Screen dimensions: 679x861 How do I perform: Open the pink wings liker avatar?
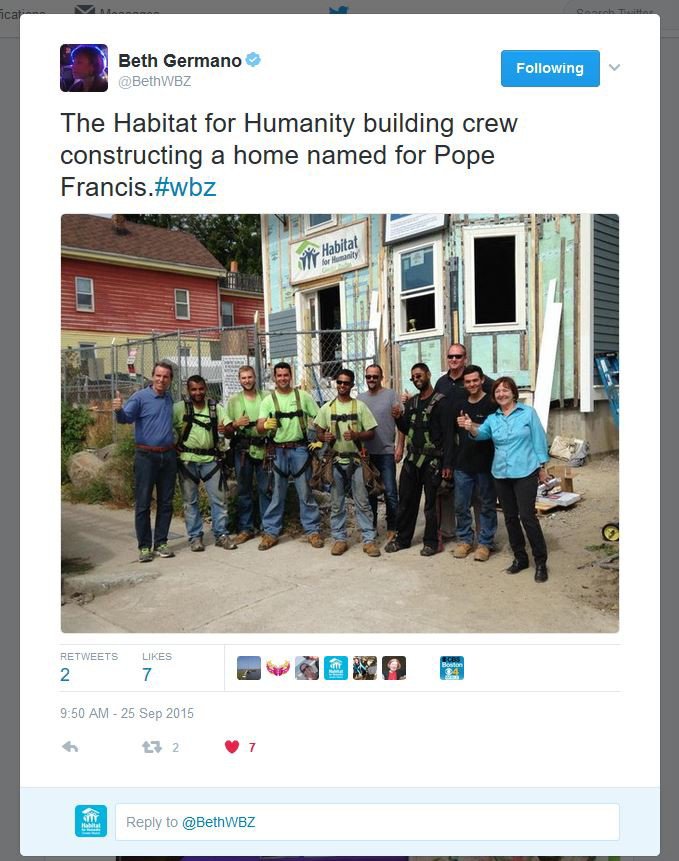point(278,668)
